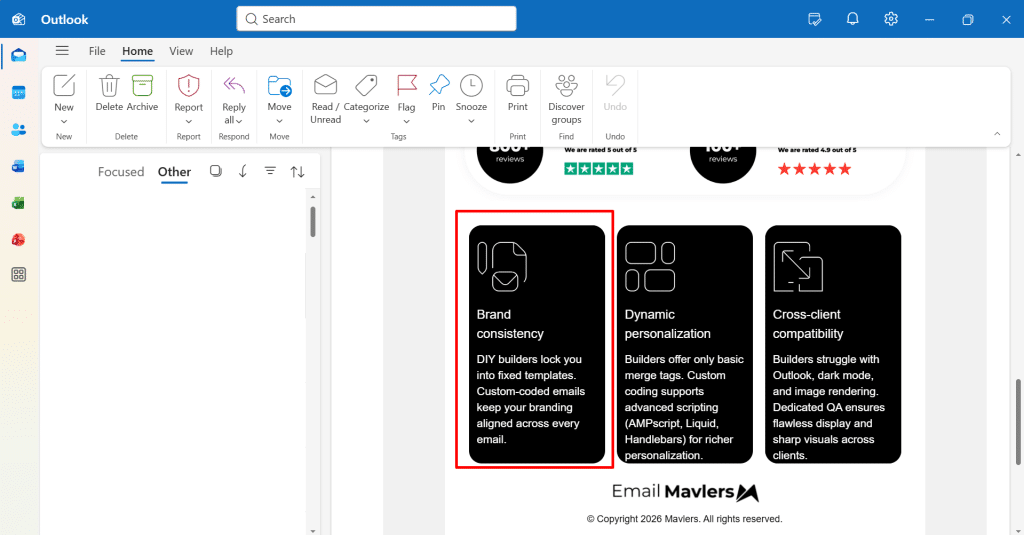Image resolution: width=1024 pixels, height=535 pixels.
Task: Click the message list scroll down arrow
Action: click(313, 531)
